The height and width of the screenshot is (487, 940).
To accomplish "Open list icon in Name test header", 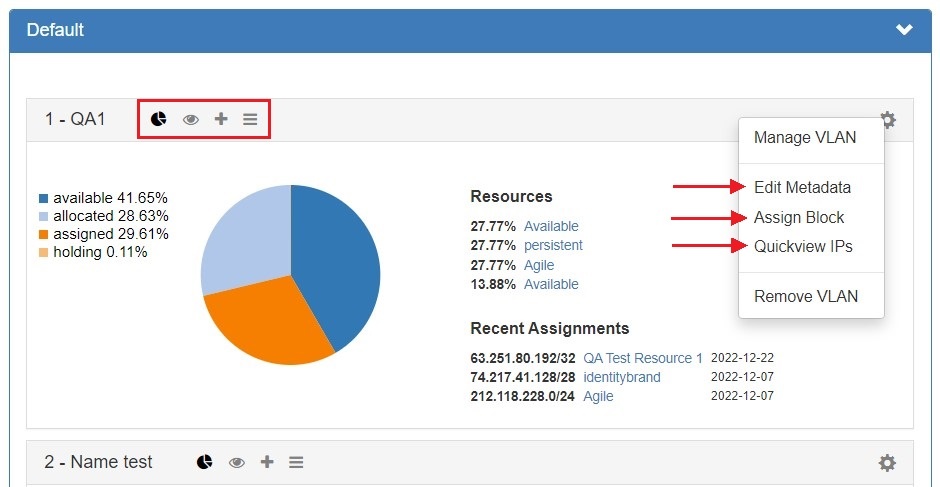I will 296,462.
